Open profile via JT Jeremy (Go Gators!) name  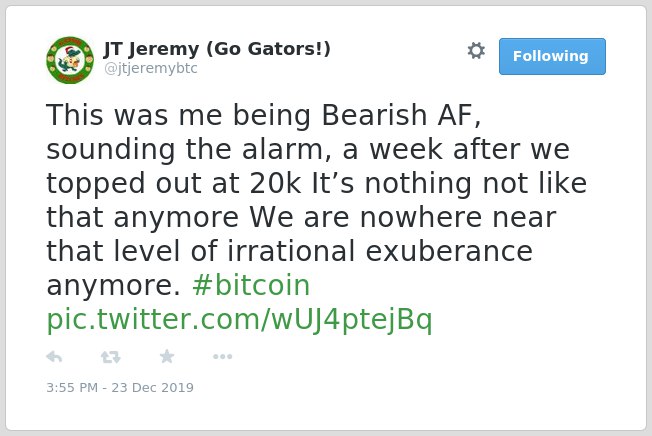point(217,49)
